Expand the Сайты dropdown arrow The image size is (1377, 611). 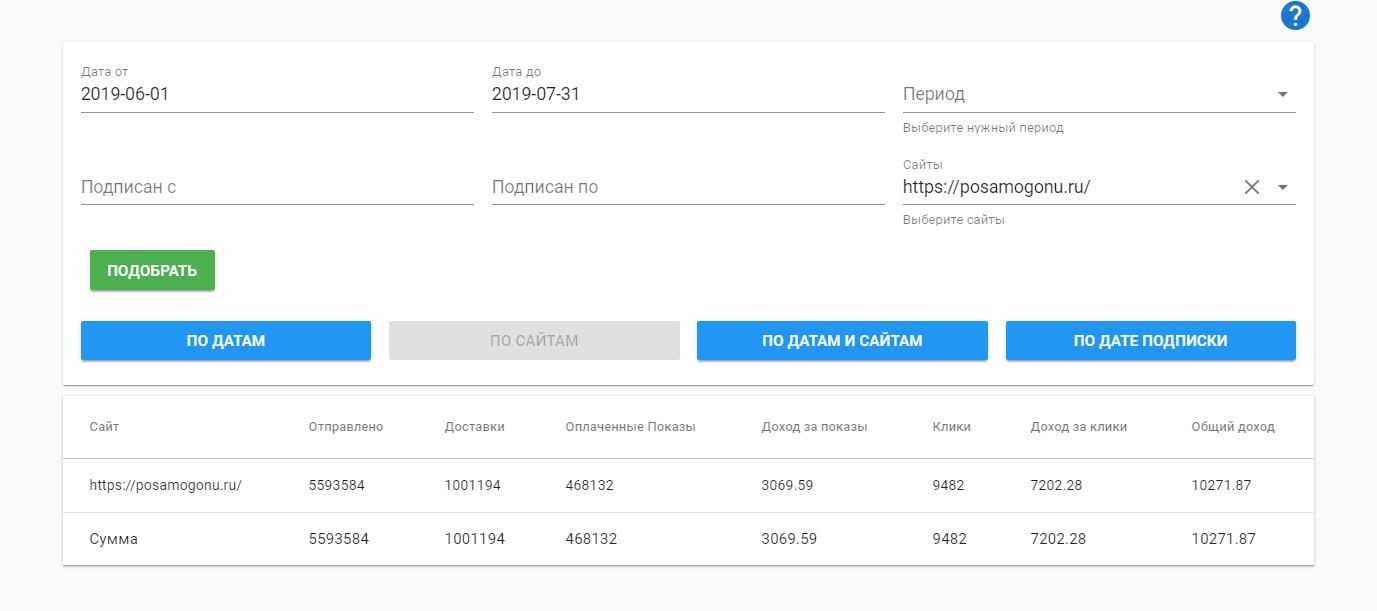pos(1282,187)
